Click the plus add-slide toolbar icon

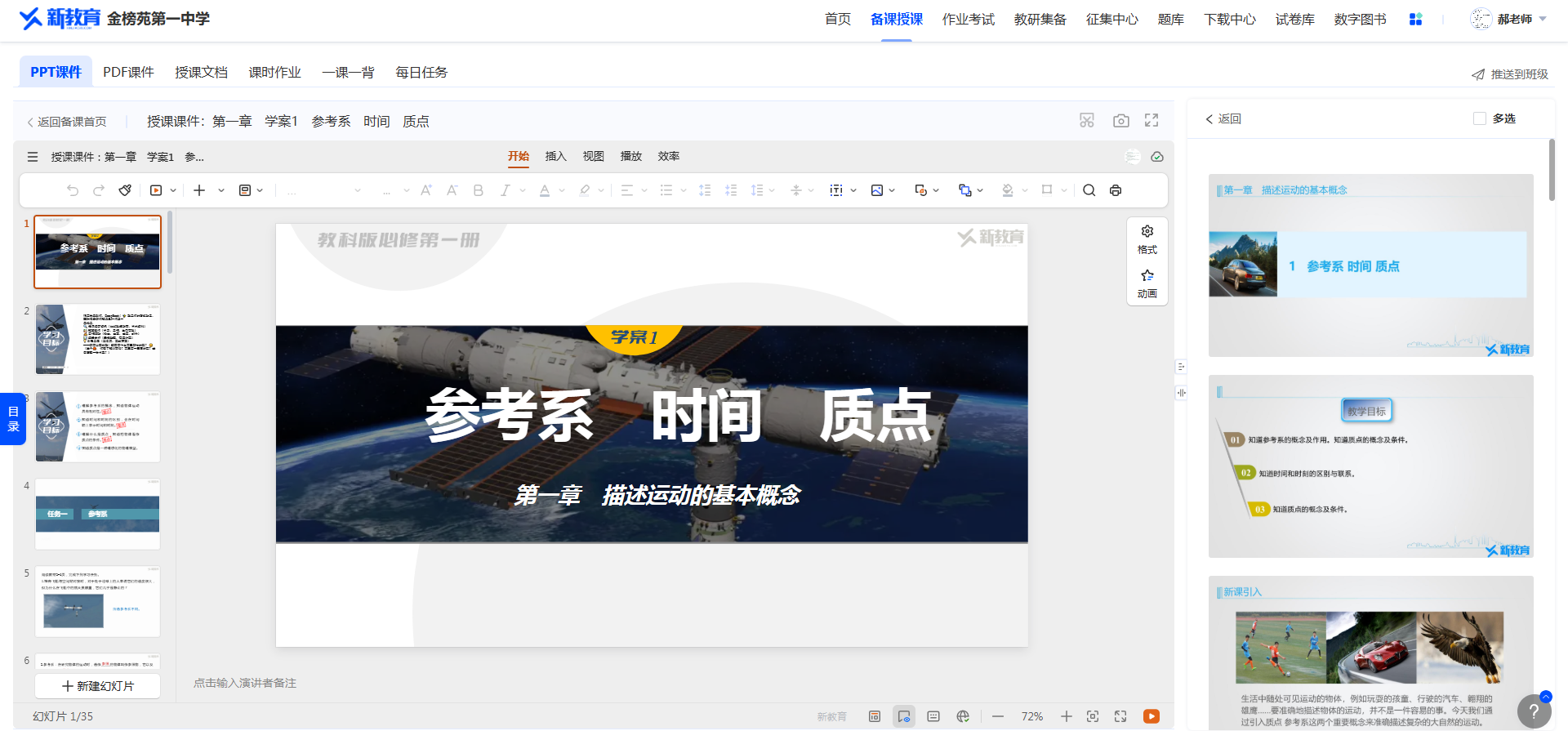pos(199,190)
